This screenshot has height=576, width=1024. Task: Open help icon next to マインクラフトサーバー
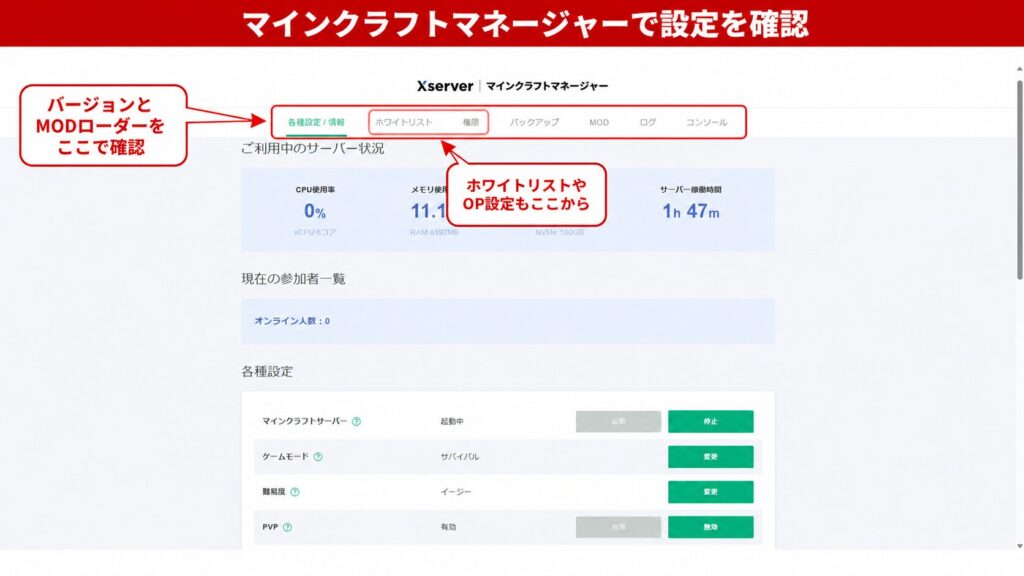[x=357, y=421]
